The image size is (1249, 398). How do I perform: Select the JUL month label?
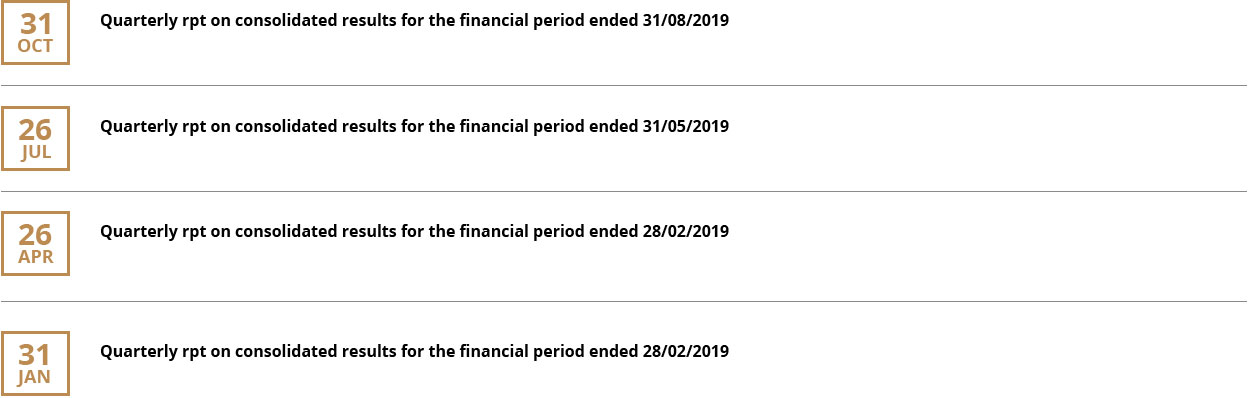[36, 152]
